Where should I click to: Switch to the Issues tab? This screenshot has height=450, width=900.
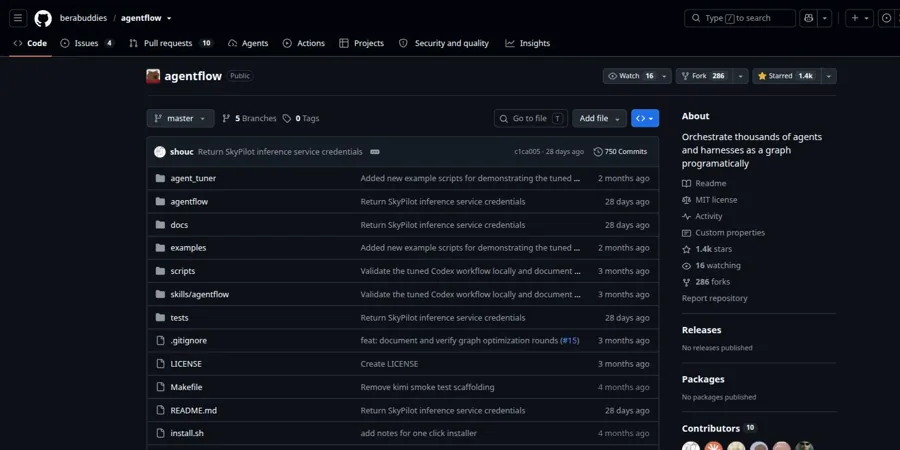(x=87, y=43)
